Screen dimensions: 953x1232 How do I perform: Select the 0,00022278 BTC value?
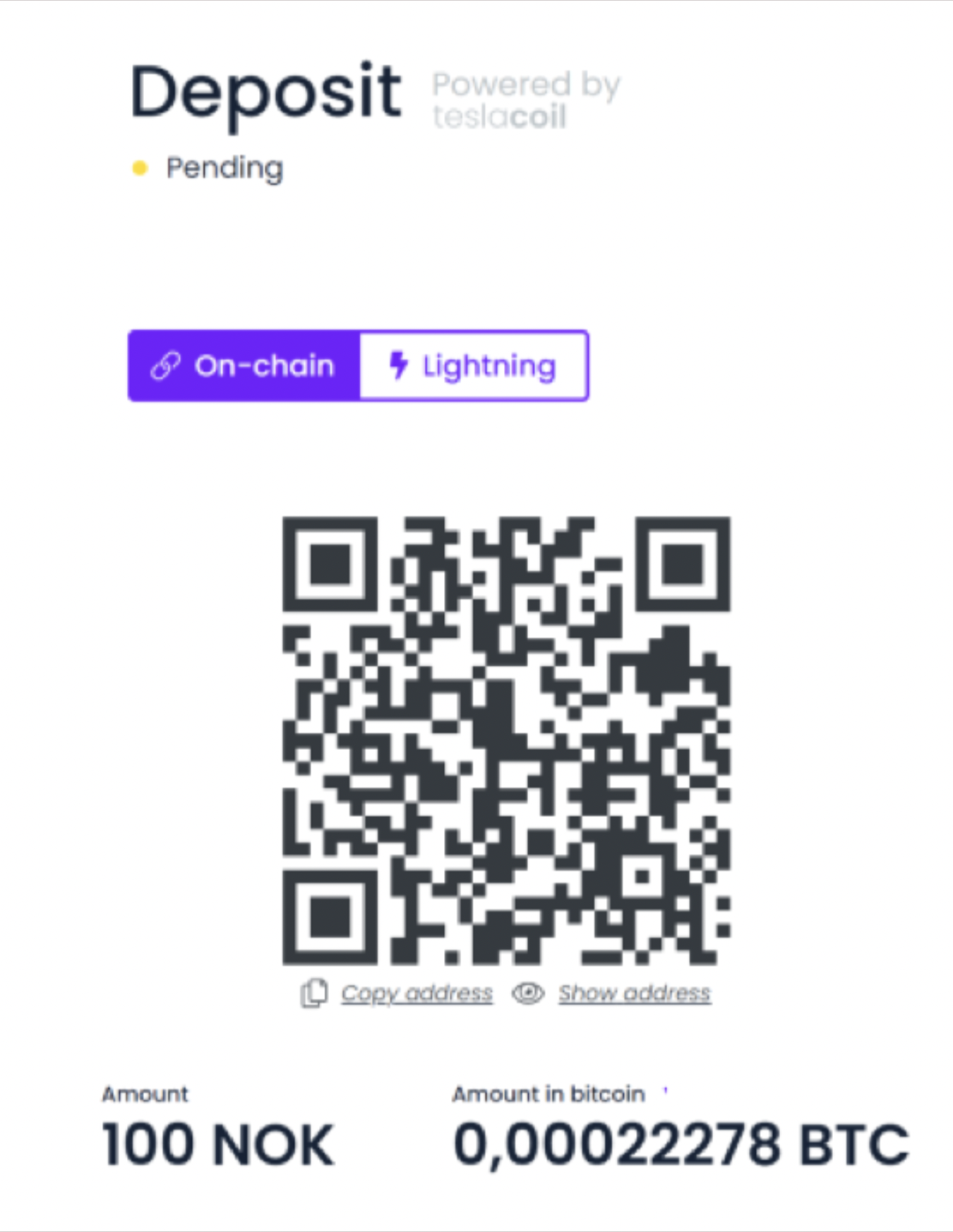coord(681,1145)
